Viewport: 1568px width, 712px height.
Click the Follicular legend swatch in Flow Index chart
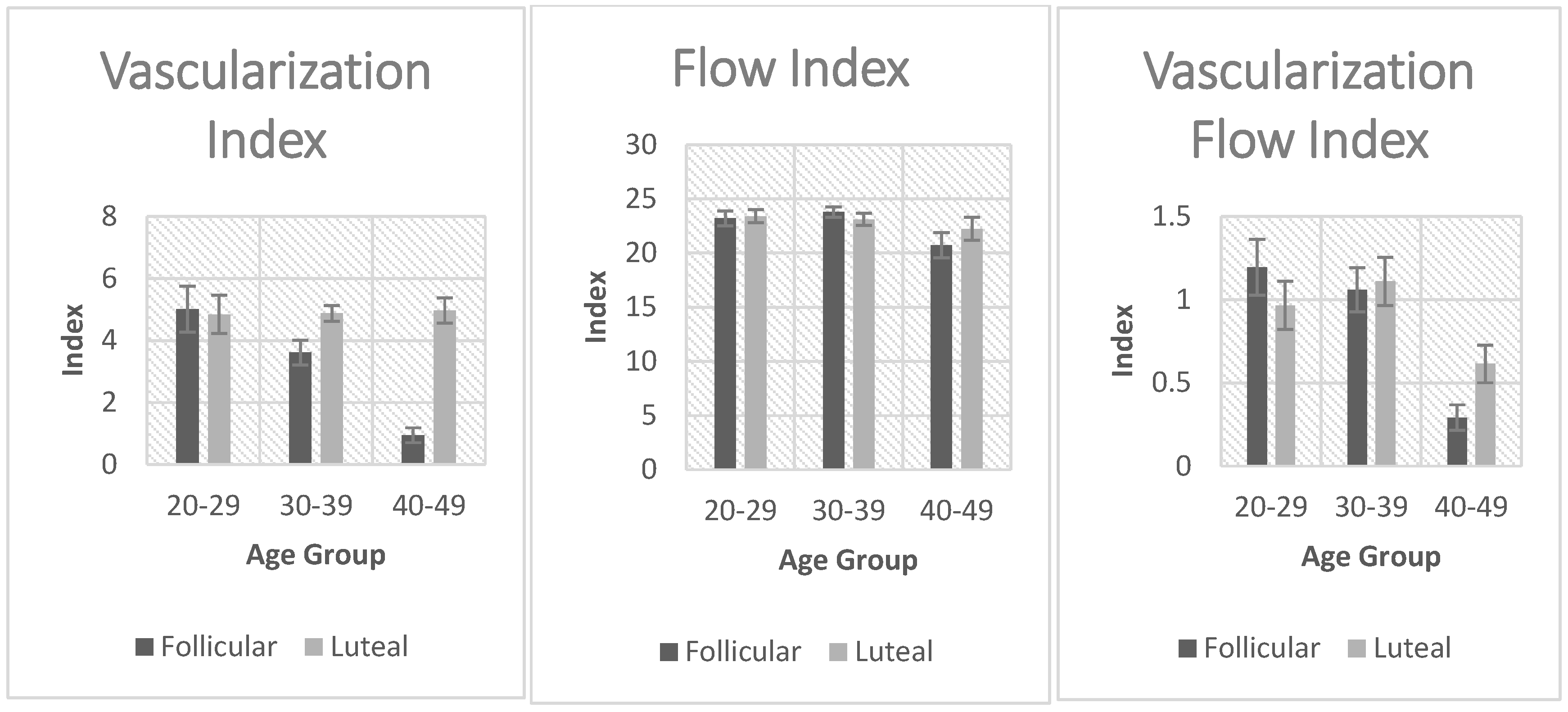669,653
